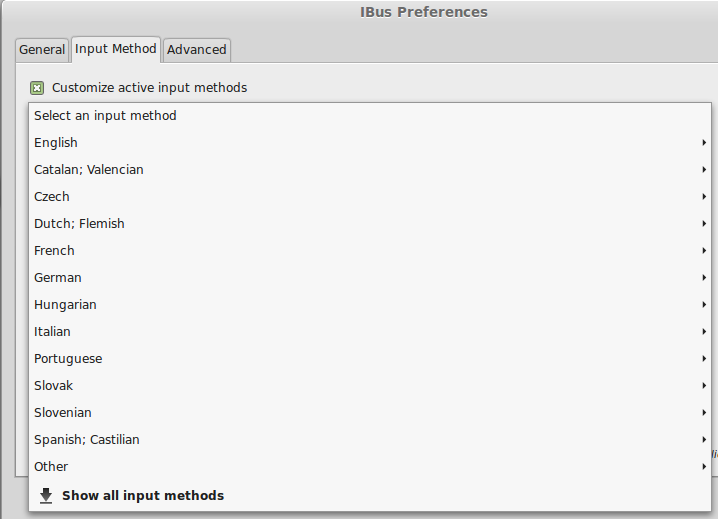
Task: Pick Hungarian from the language list
Action: (370, 305)
